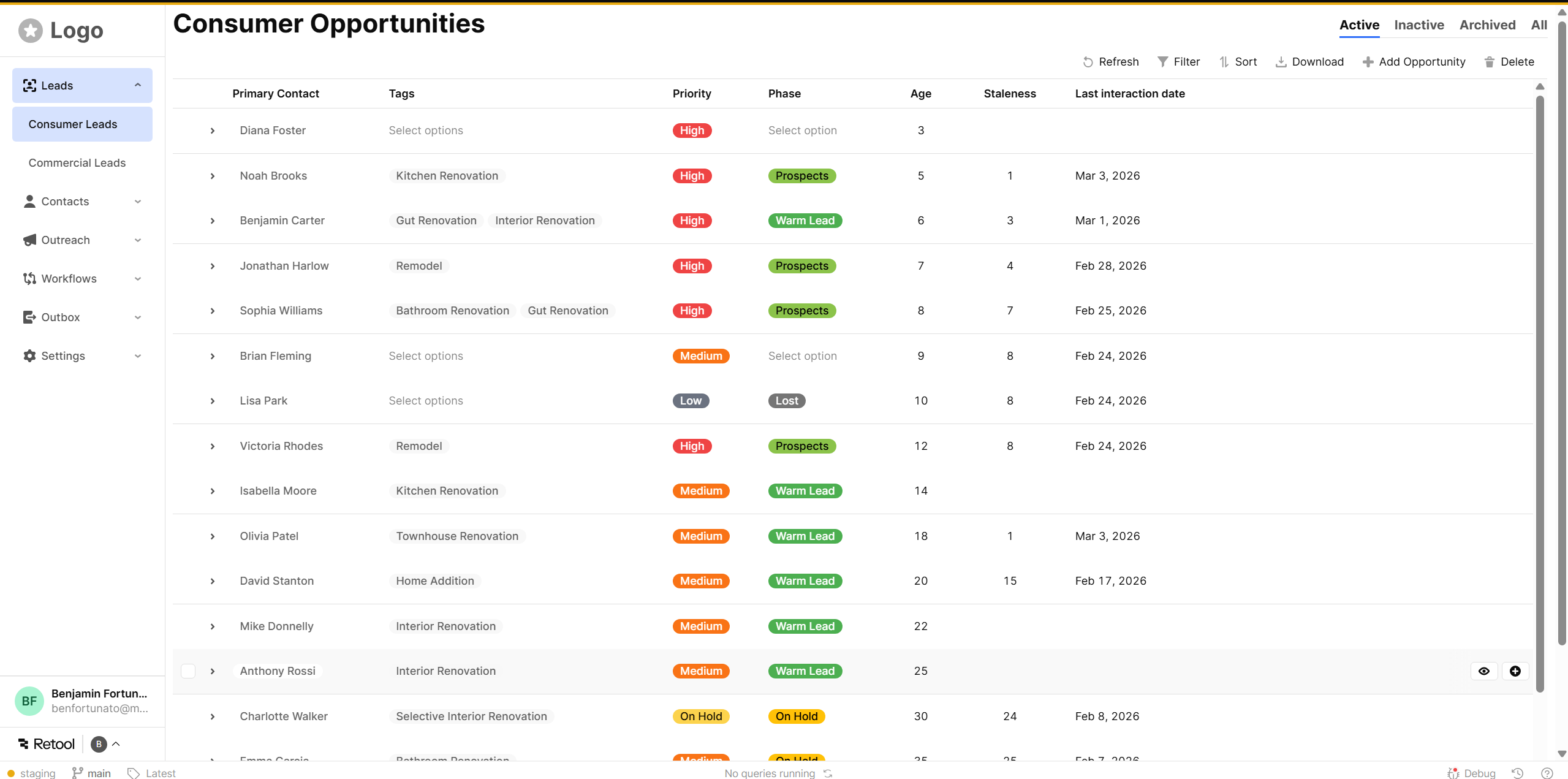Collapse the Leads sidebar section
Viewport: 1568px width, 779px height.
coord(138,85)
